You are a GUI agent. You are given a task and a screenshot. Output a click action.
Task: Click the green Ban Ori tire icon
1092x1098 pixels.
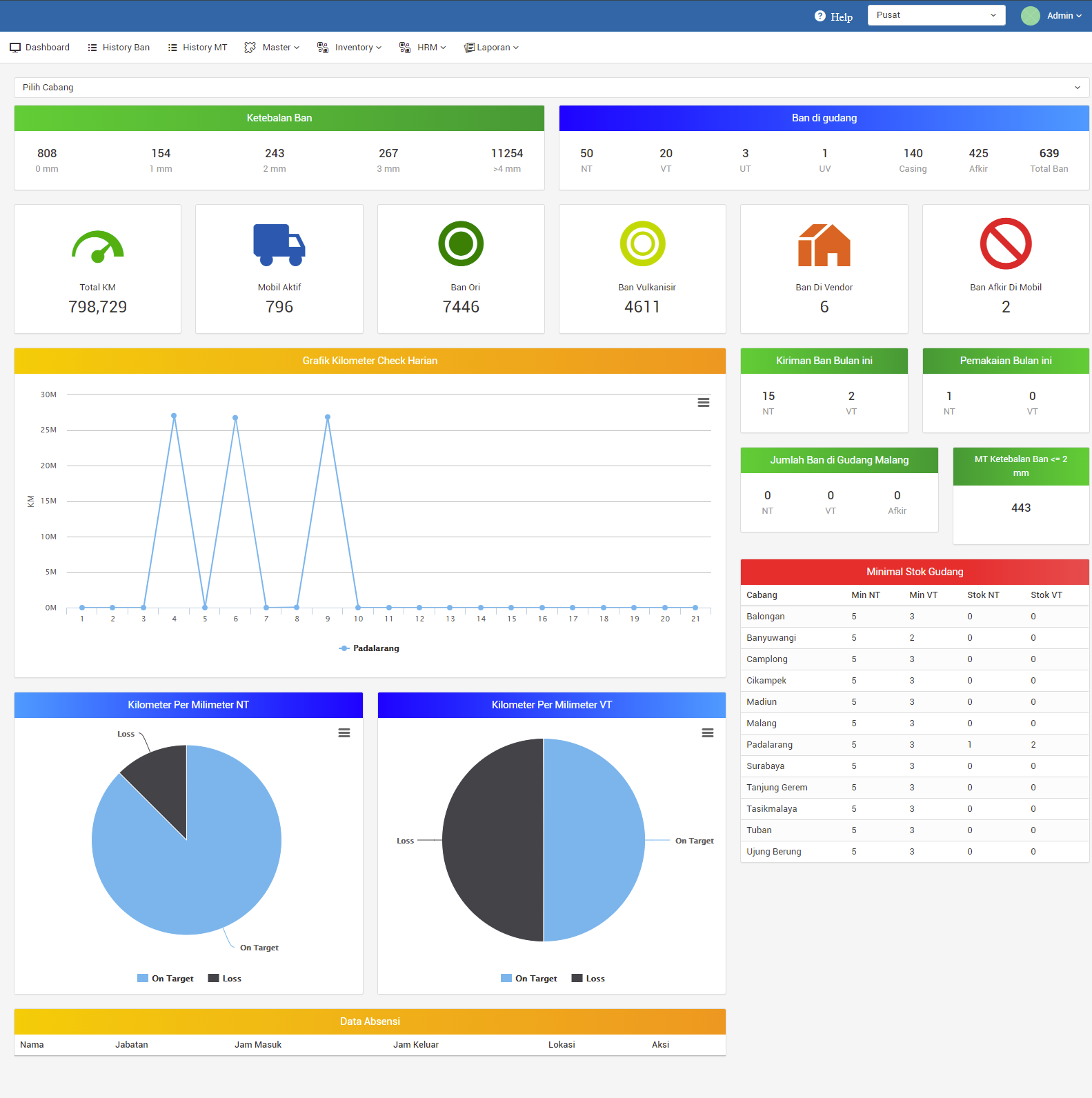point(461,243)
